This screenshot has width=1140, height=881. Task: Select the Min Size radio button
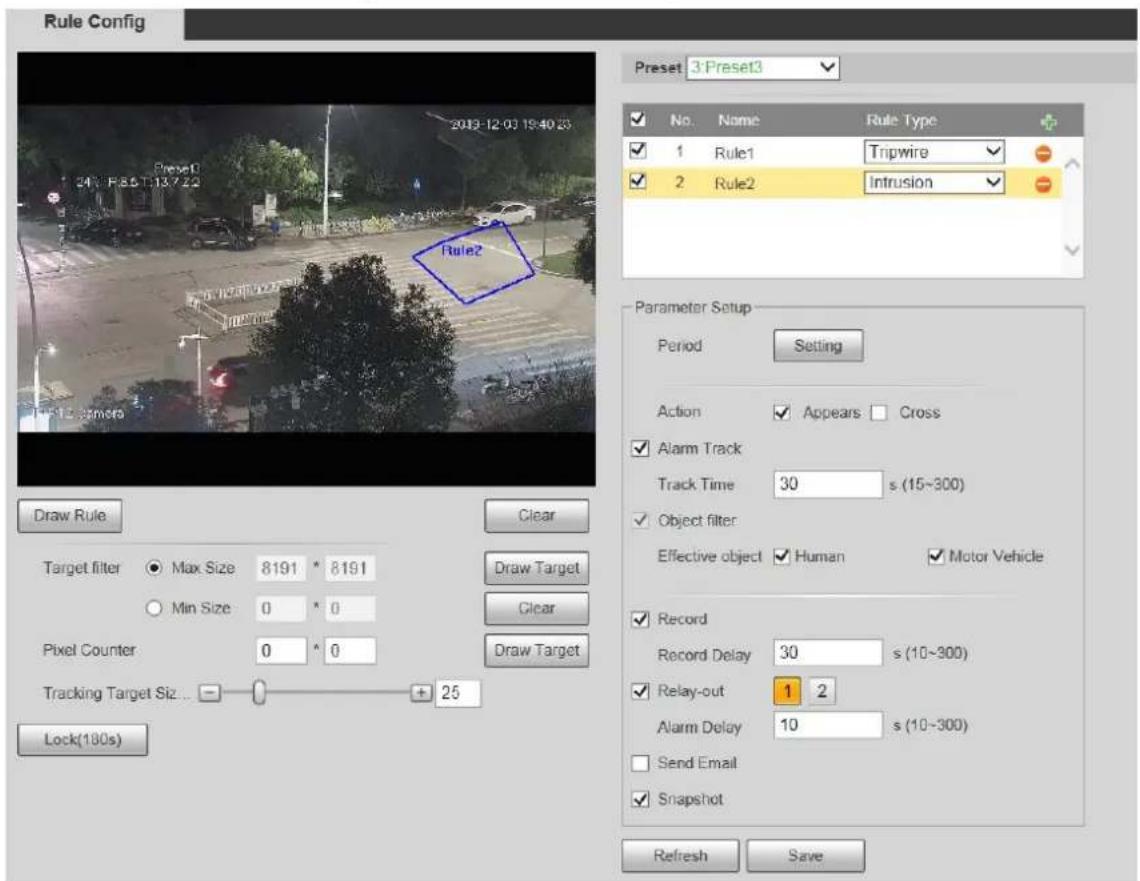pyautogui.click(x=153, y=608)
